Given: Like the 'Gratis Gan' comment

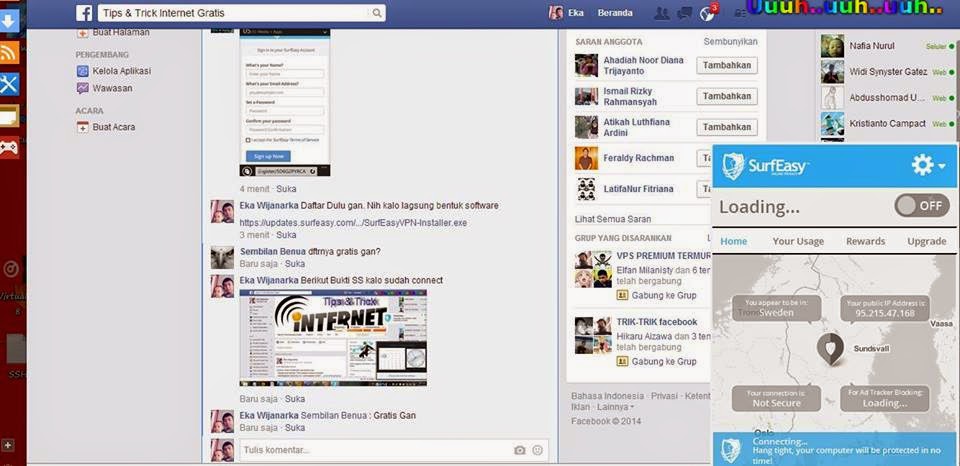Looking at the screenshot, I should click(294, 427).
